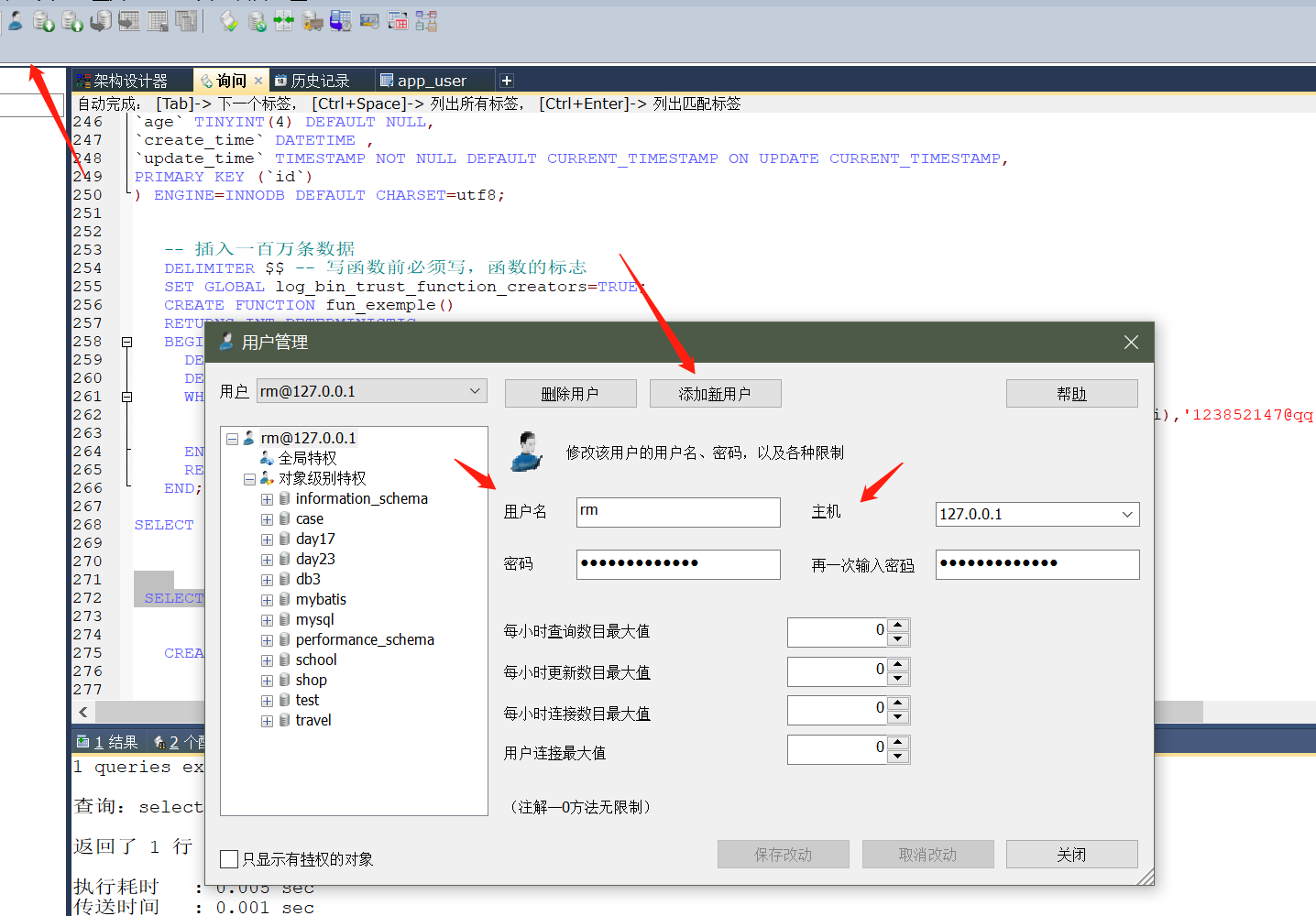The height and width of the screenshot is (916, 1316).
Task: Increase 每小时查询数目最大值 spinner value
Action: (898, 626)
